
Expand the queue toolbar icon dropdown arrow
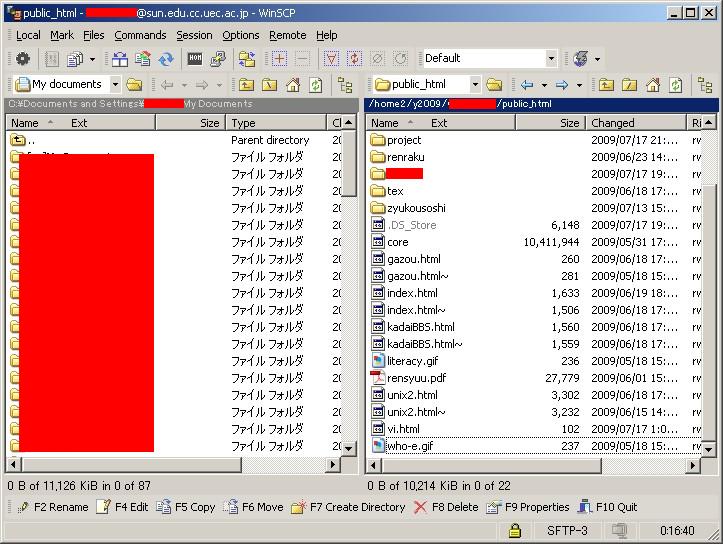pos(92,59)
